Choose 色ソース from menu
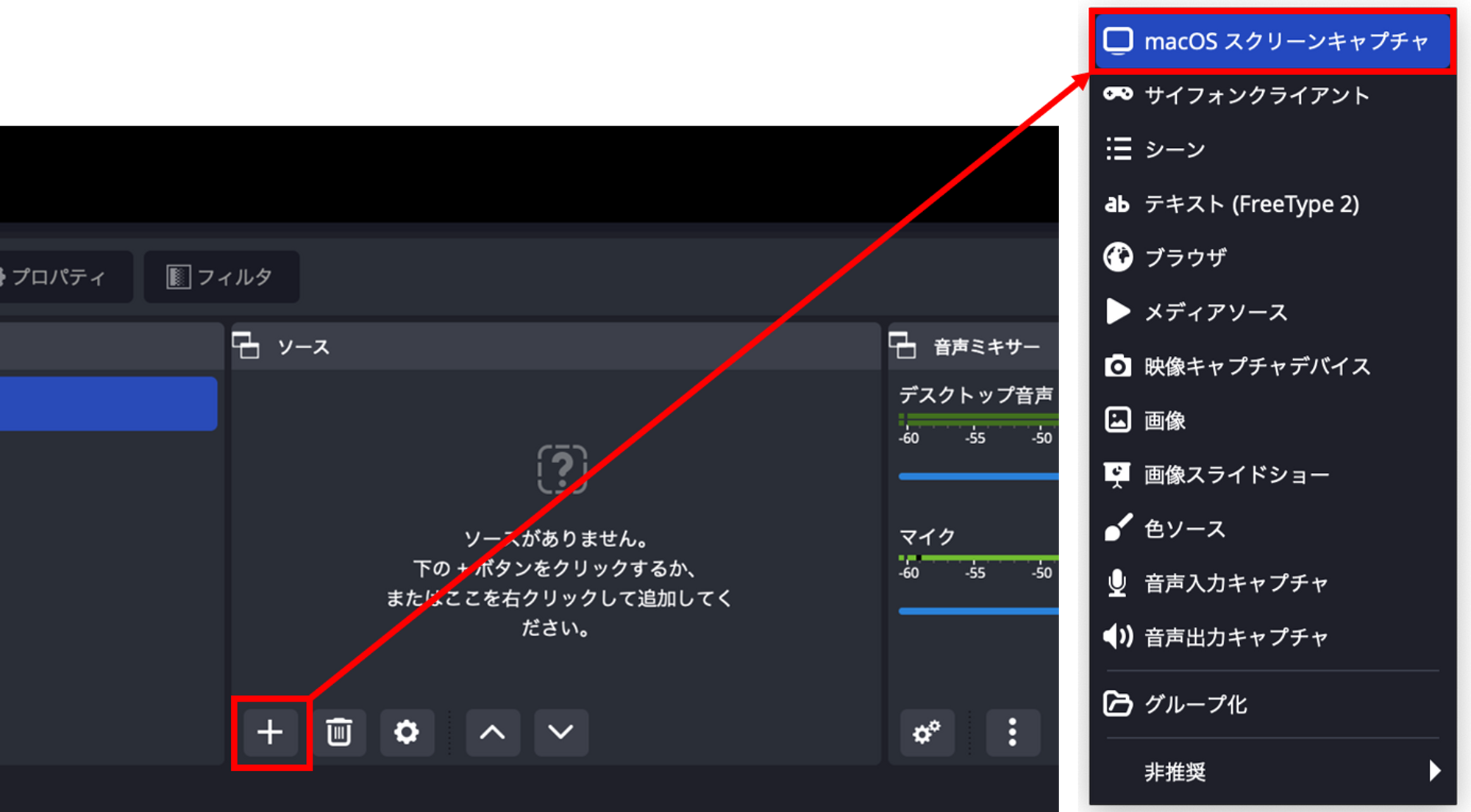Viewport: 1471px width, 812px height. (1272, 529)
